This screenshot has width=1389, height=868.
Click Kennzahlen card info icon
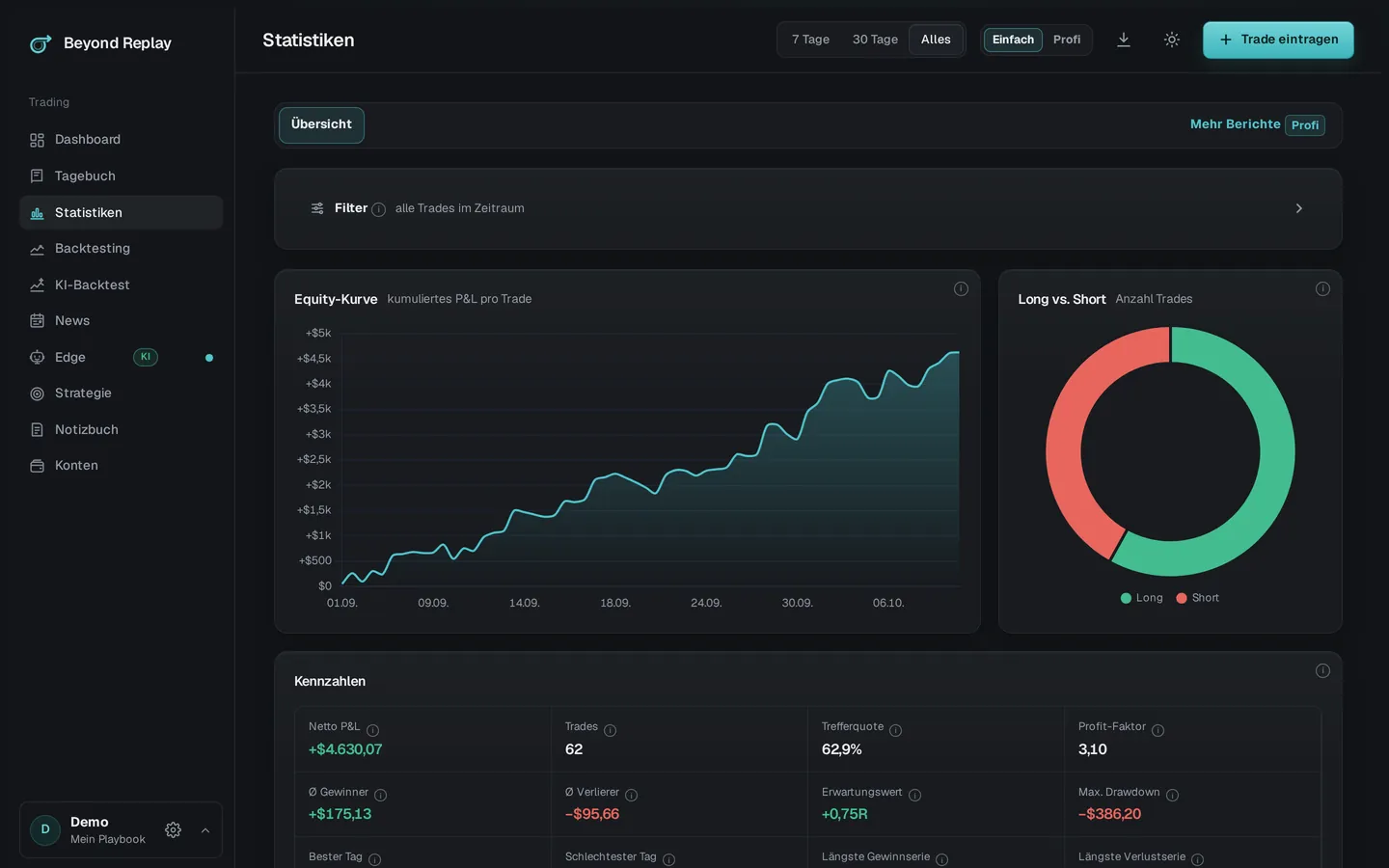click(1322, 670)
